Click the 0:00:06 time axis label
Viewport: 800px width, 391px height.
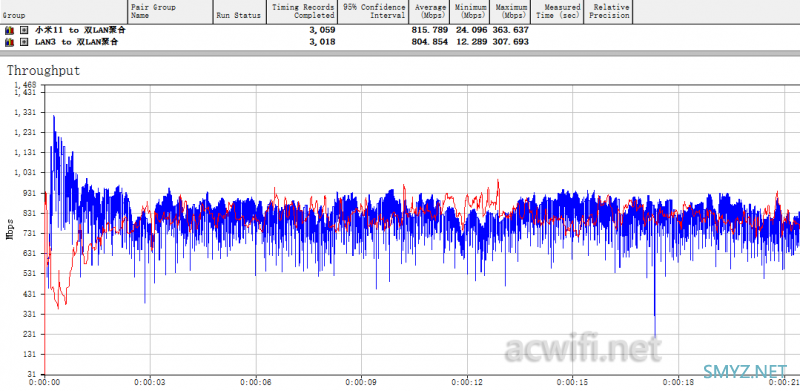point(256,382)
